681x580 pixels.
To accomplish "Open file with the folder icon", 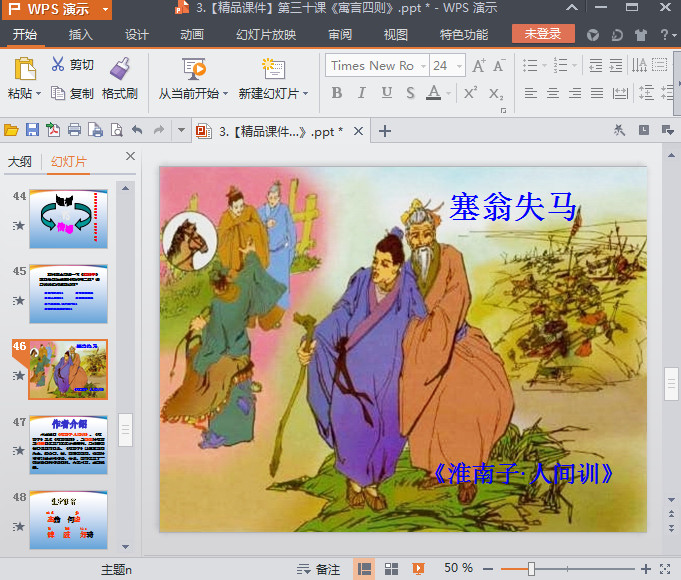I will click(11, 130).
